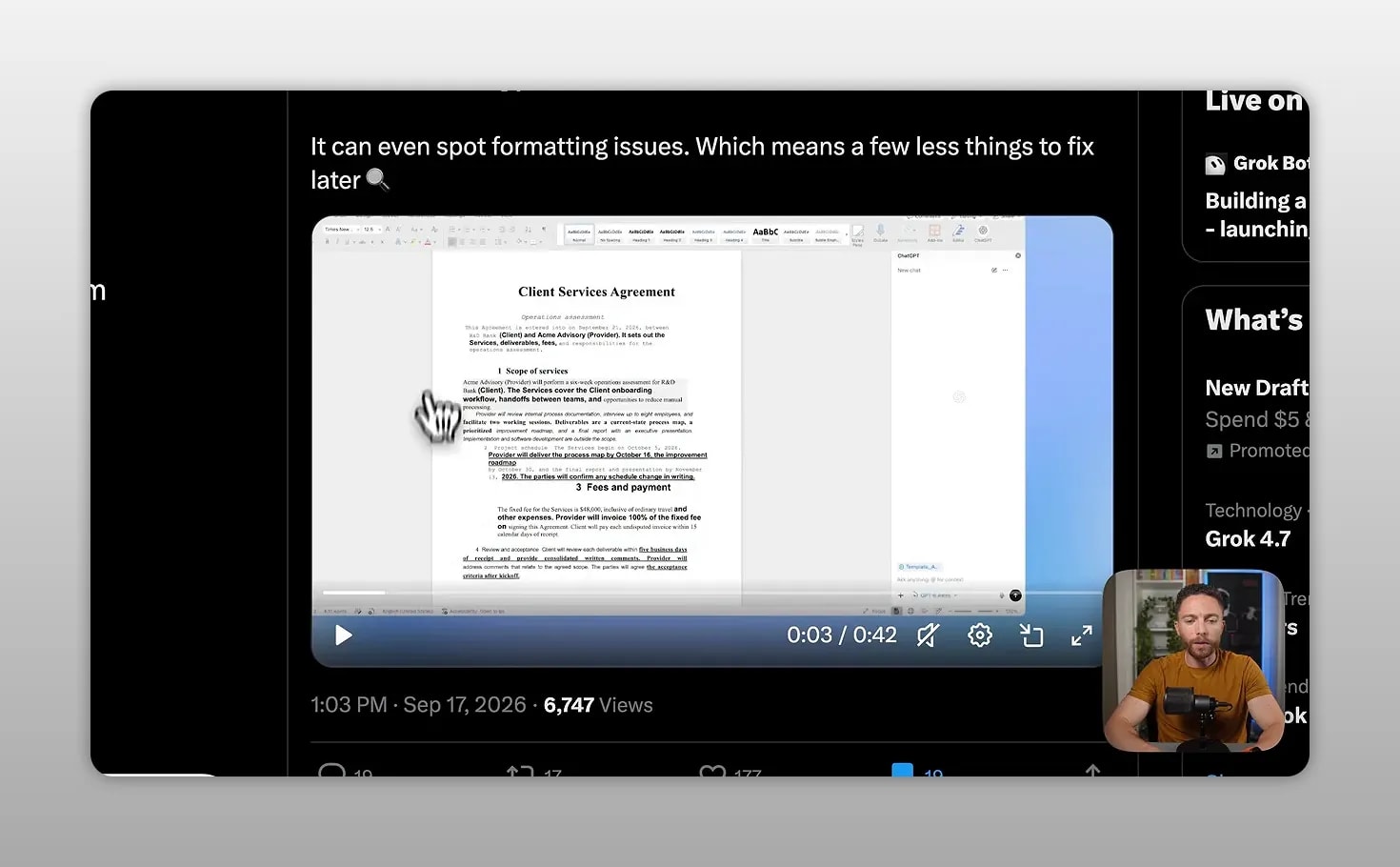Click the tweet text about formatting issues
Screen dimensions: 1400x867
coord(702,163)
